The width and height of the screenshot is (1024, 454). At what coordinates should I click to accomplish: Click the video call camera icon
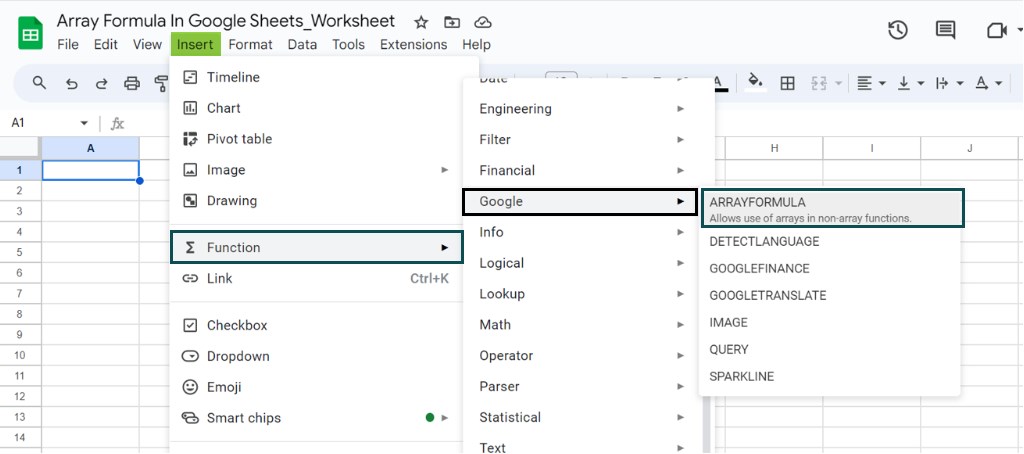tap(997, 31)
